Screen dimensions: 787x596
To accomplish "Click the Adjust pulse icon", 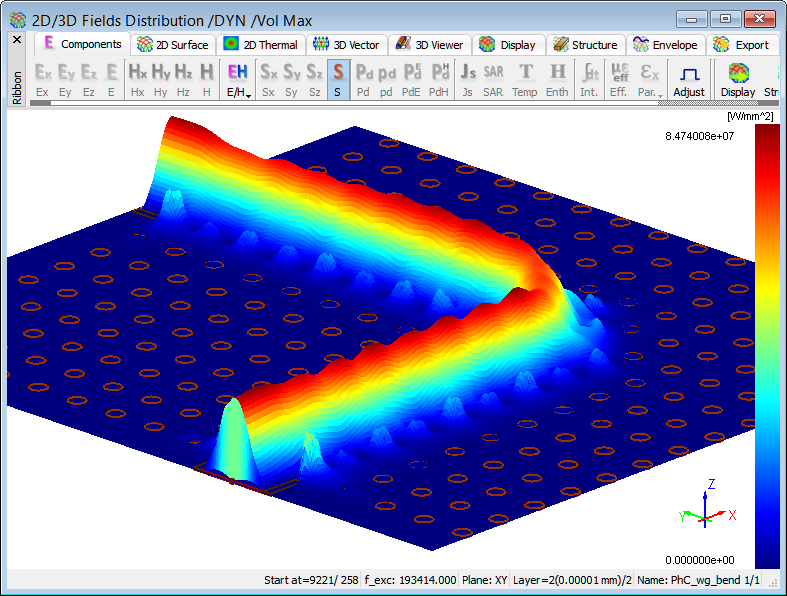I will click(689, 80).
